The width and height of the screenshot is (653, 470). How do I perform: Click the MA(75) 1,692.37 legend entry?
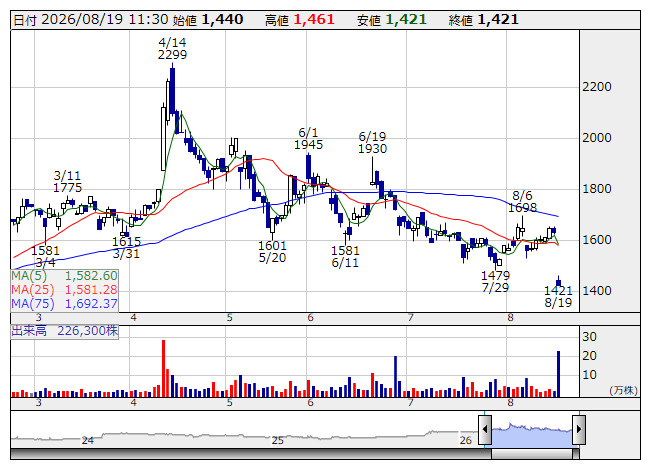click(x=65, y=304)
